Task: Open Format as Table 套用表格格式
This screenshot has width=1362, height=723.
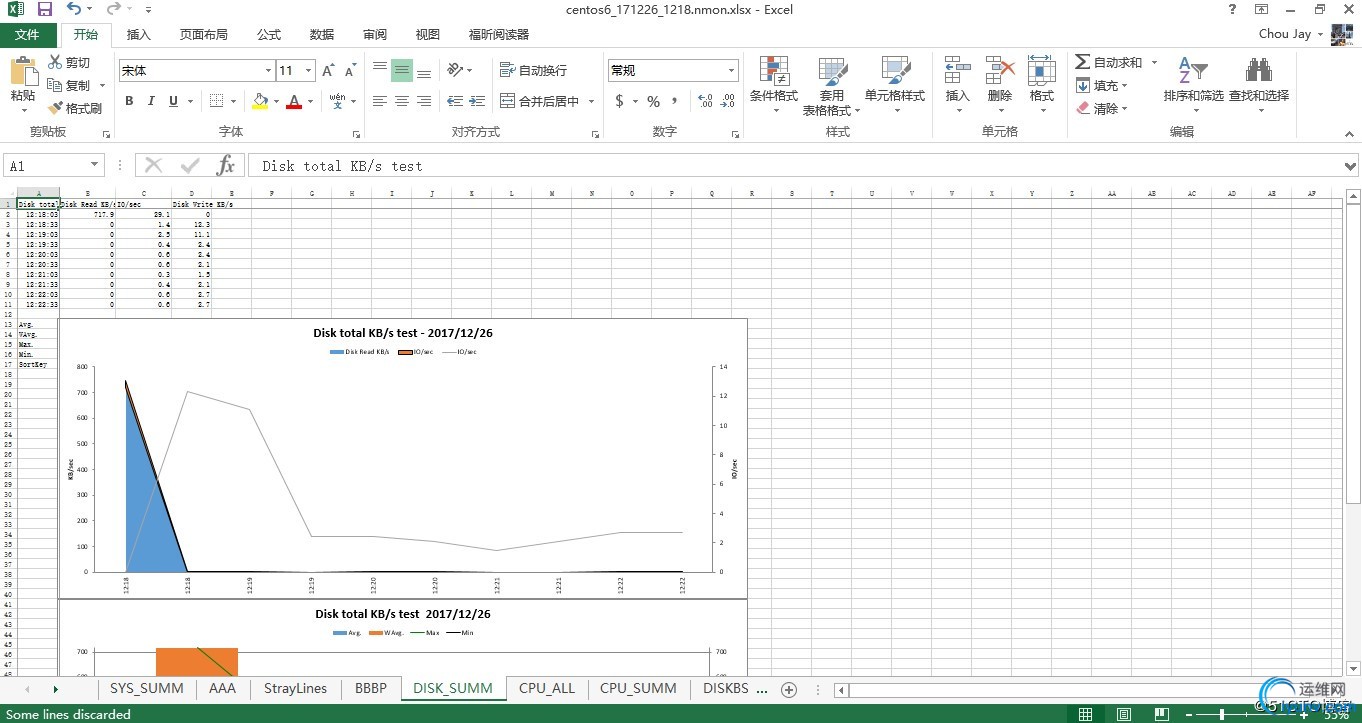Action: [831, 86]
